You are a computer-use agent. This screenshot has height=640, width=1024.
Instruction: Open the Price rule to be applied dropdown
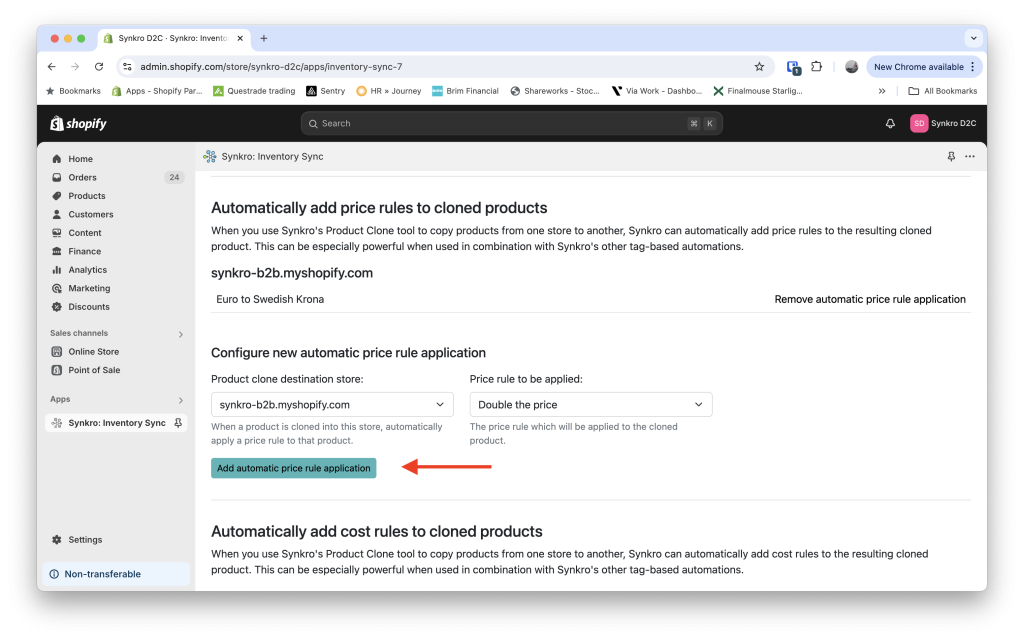coord(590,404)
